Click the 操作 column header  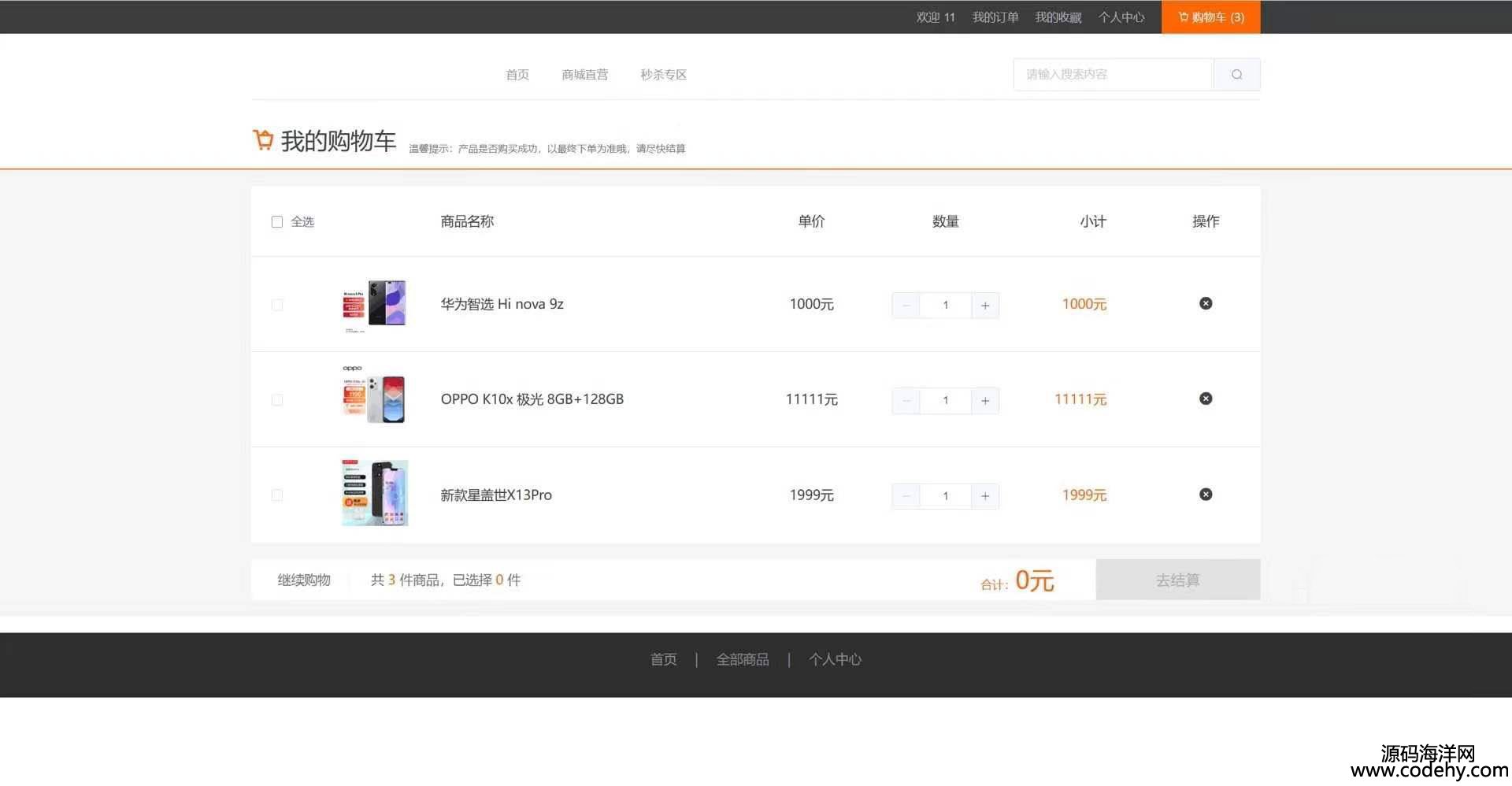coord(1206,221)
